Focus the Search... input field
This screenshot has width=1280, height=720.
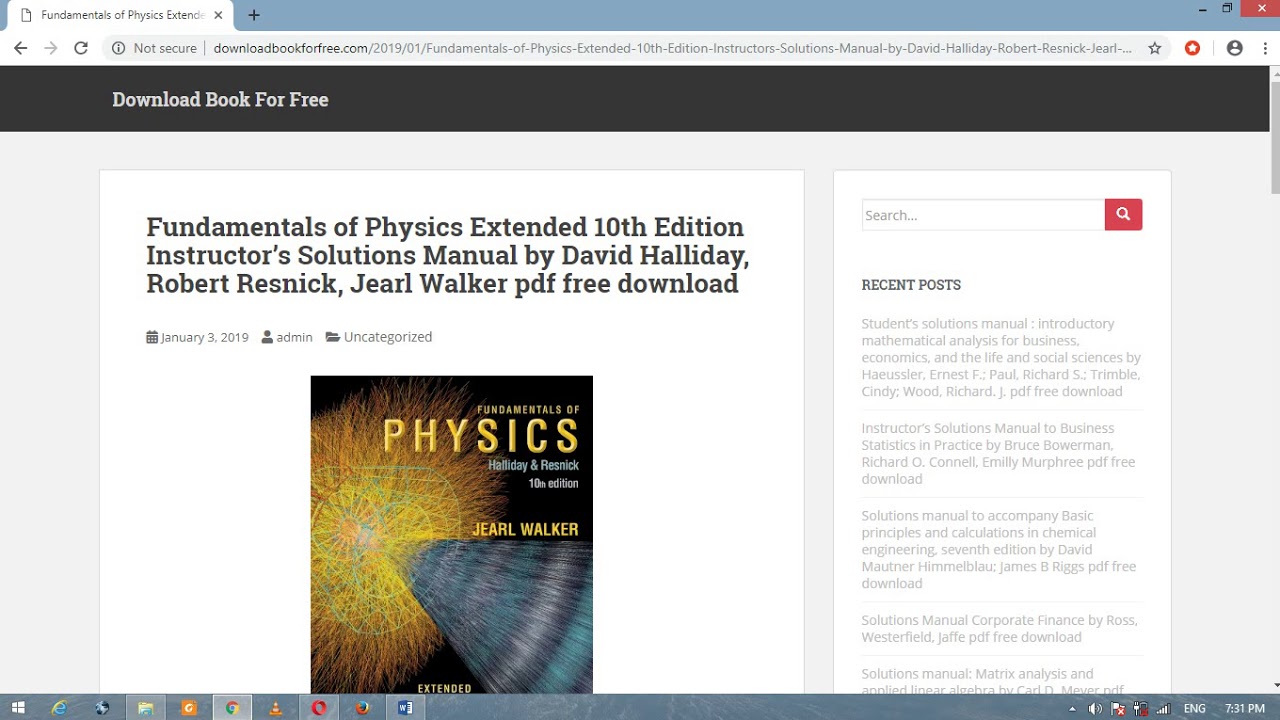(x=983, y=215)
